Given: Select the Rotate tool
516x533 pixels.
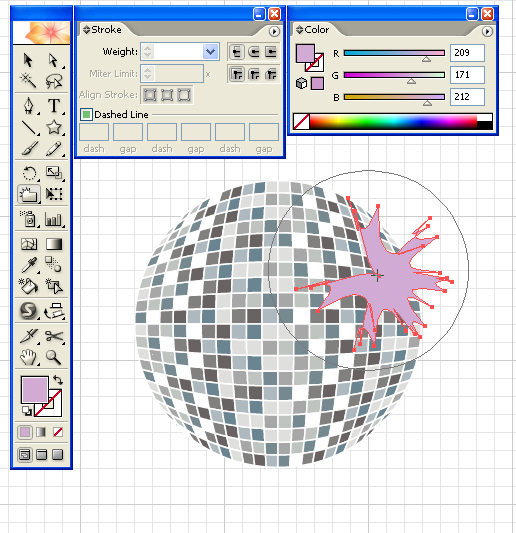Looking at the screenshot, I should click(x=29, y=173).
